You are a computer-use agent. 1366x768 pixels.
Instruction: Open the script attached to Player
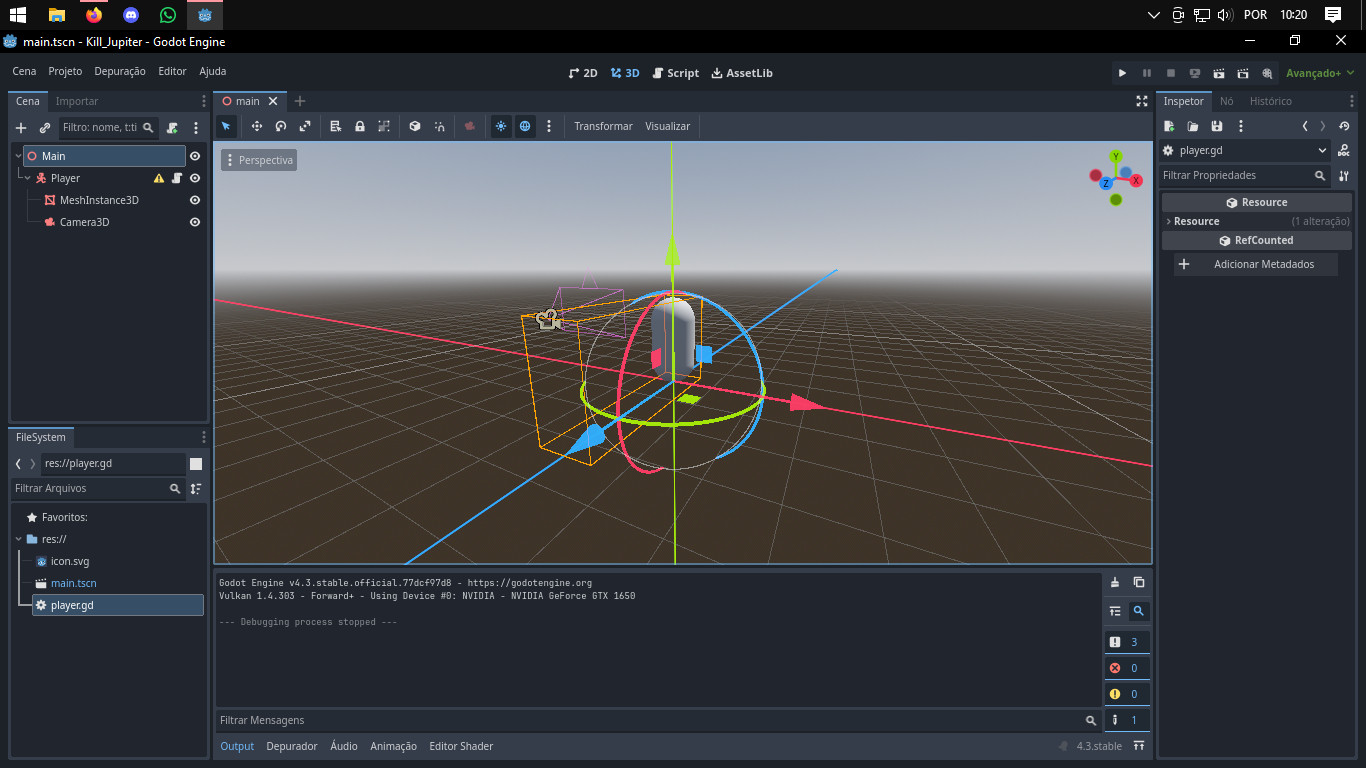coord(176,178)
